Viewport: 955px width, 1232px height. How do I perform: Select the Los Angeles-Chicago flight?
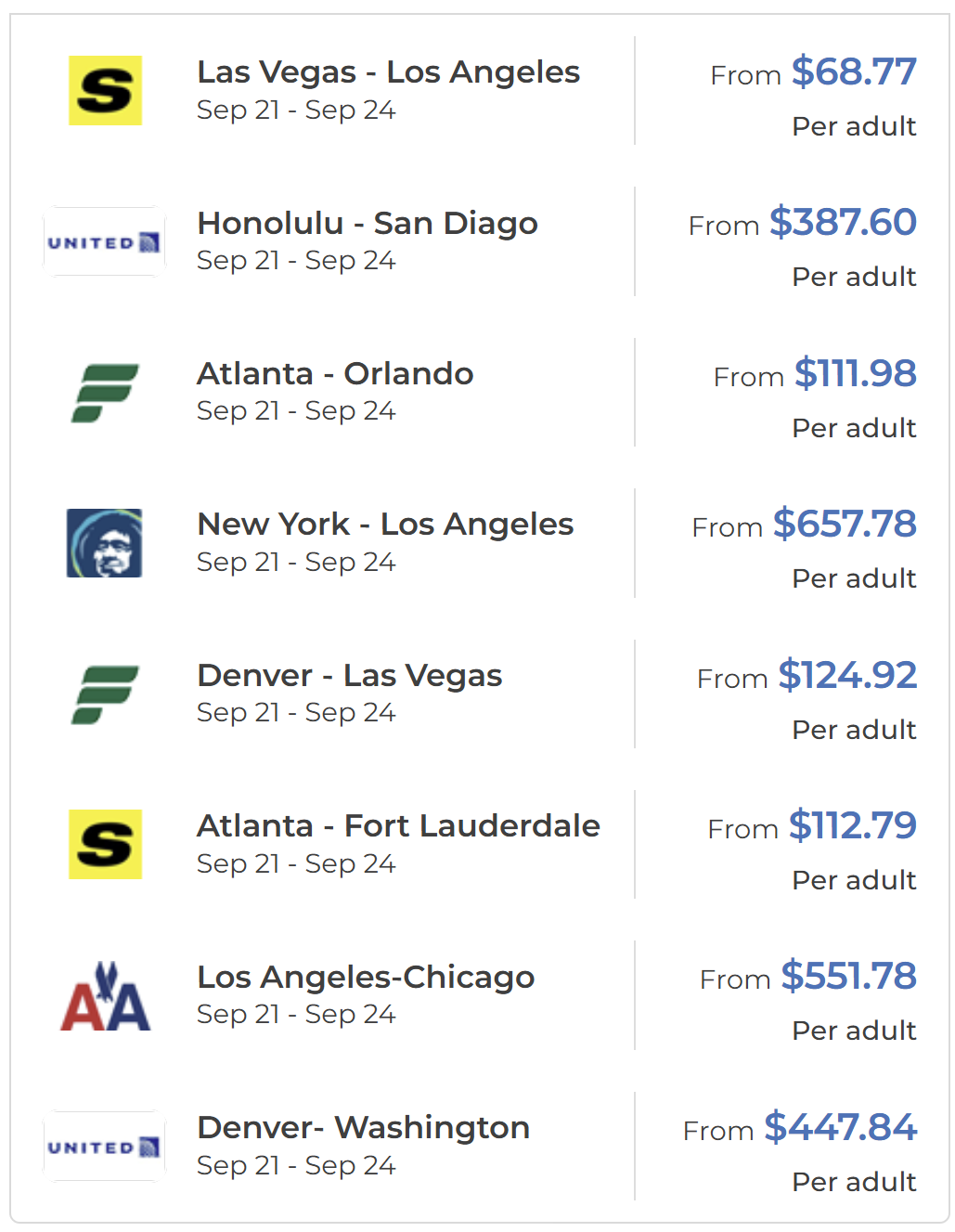pos(366,978)
